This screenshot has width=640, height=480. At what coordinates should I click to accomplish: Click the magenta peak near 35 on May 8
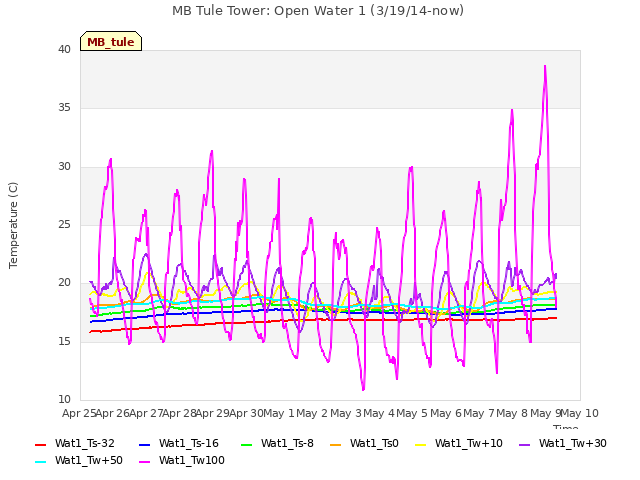click(512, 110)
